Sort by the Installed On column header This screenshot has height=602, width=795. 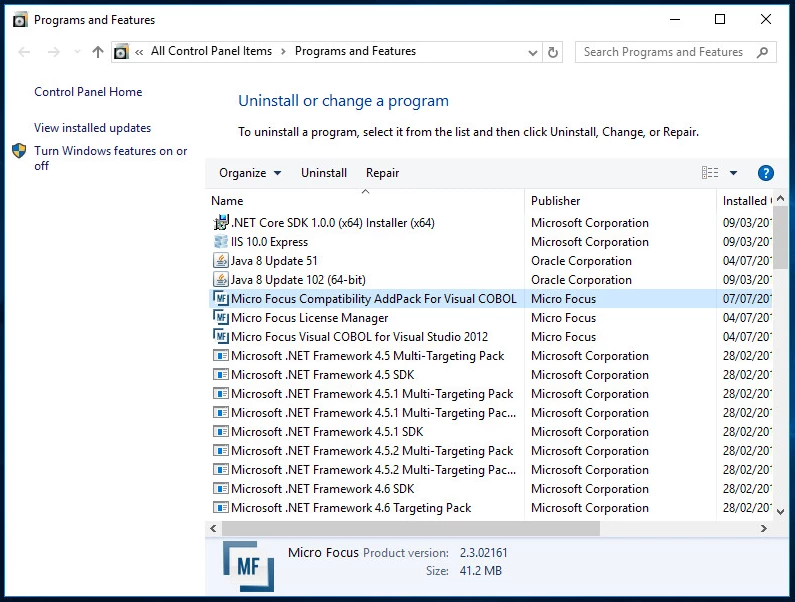[746, 201]
